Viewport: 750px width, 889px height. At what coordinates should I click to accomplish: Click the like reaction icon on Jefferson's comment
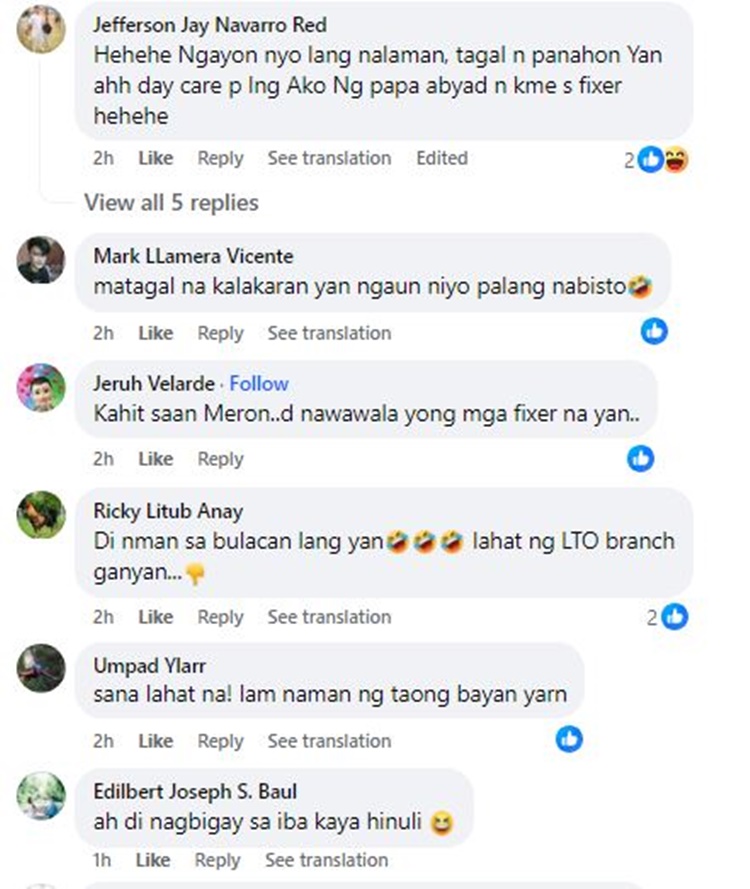650,159
